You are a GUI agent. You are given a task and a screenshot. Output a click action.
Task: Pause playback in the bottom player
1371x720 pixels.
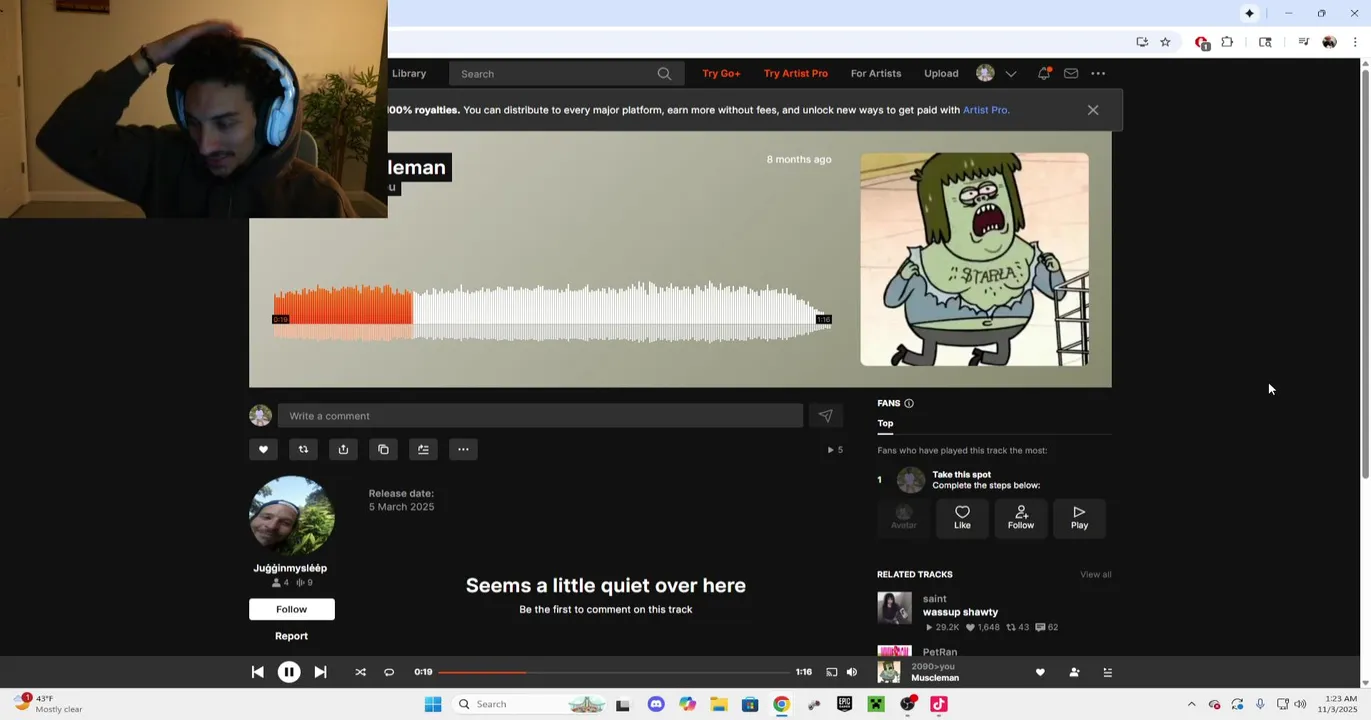[288, 672]
